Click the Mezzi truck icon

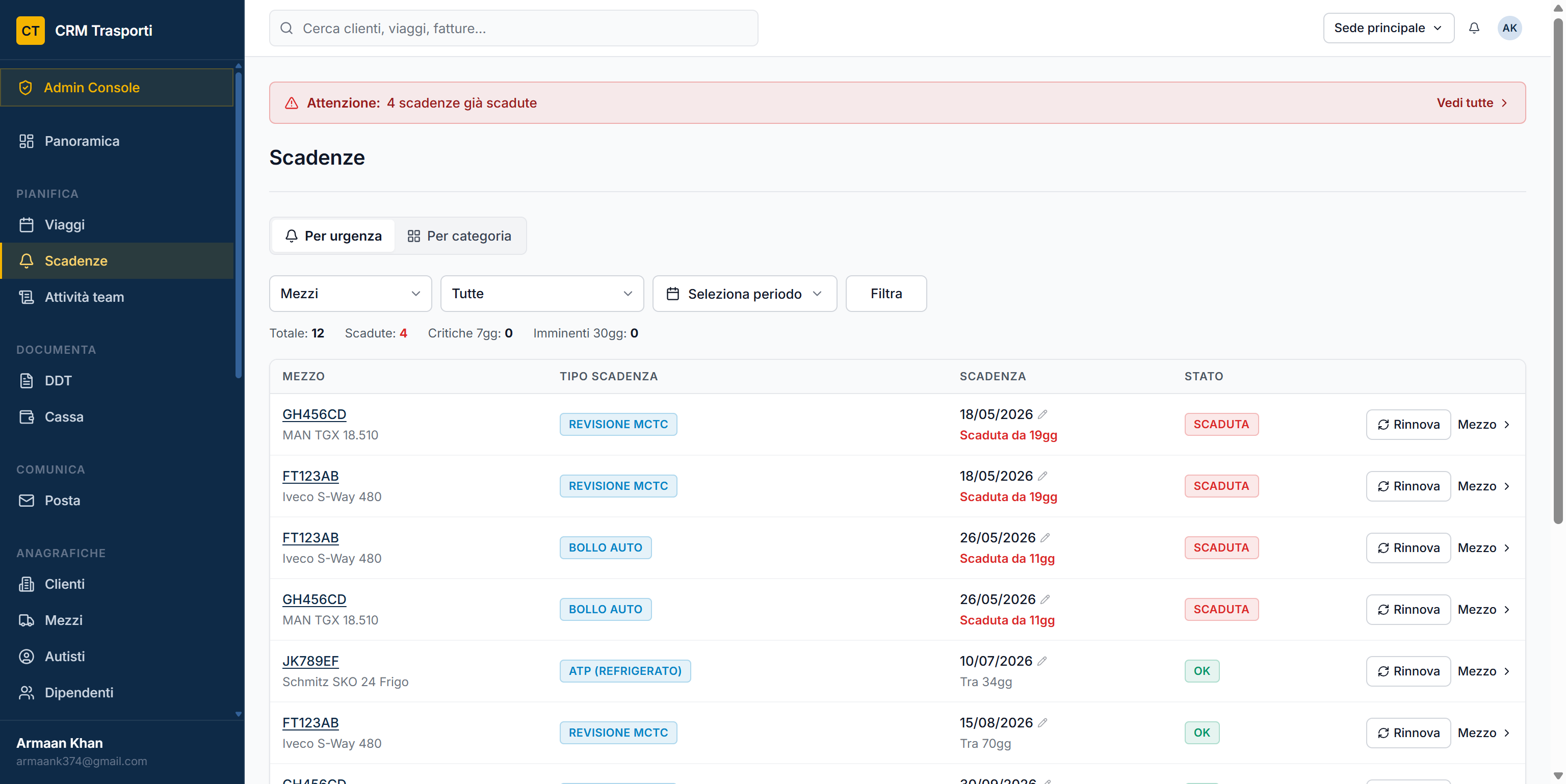26,620
